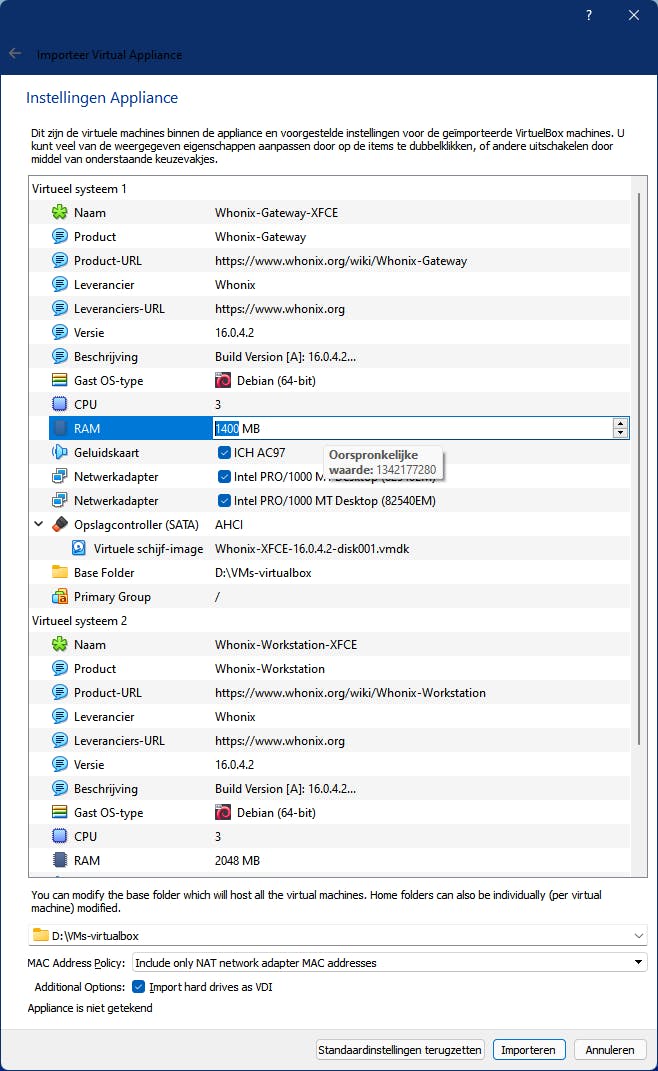Click Standaardinstellingen terugzetten button
The width and height of the screenshot is (658, 1071).
[400, 1050]
